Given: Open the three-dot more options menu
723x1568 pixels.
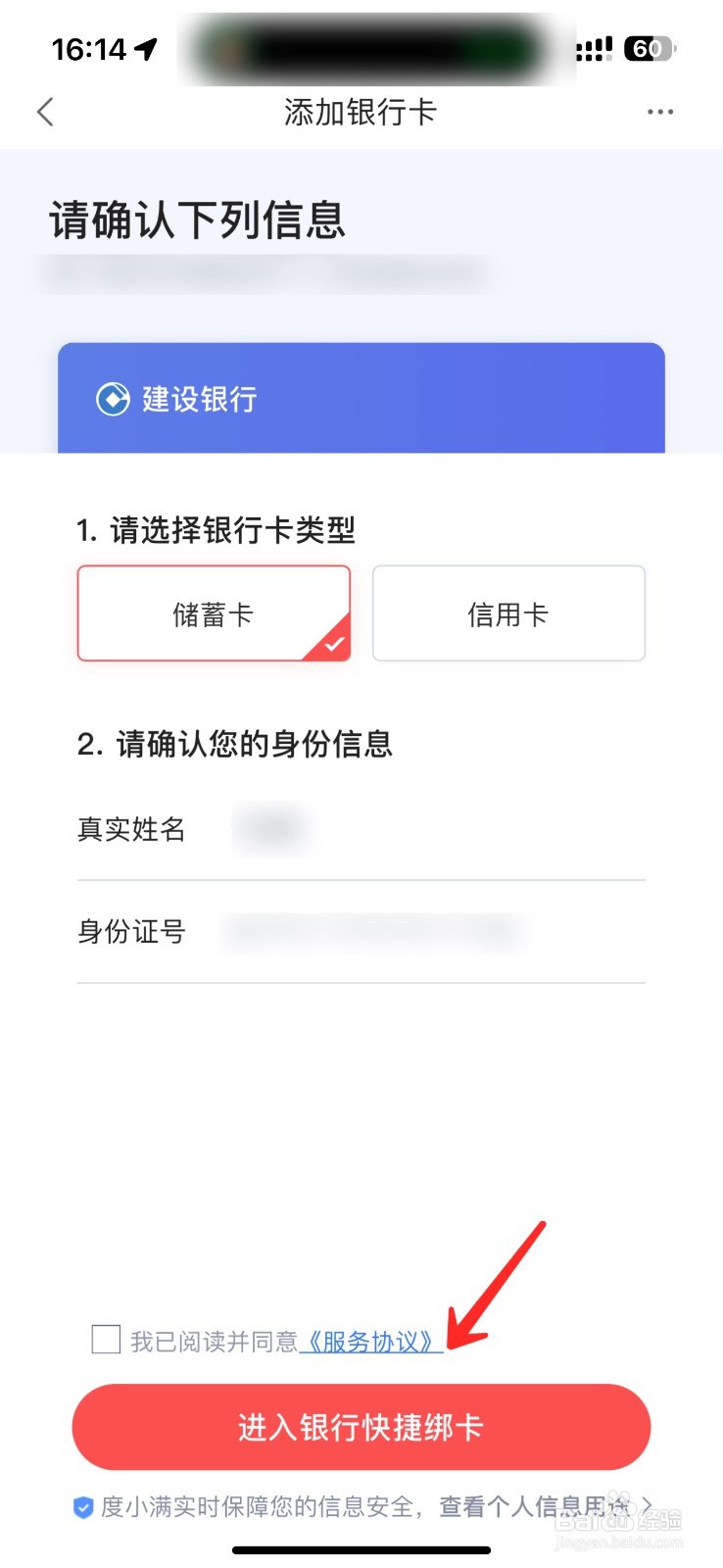Looking at the screenshot, I should [660, 112].
